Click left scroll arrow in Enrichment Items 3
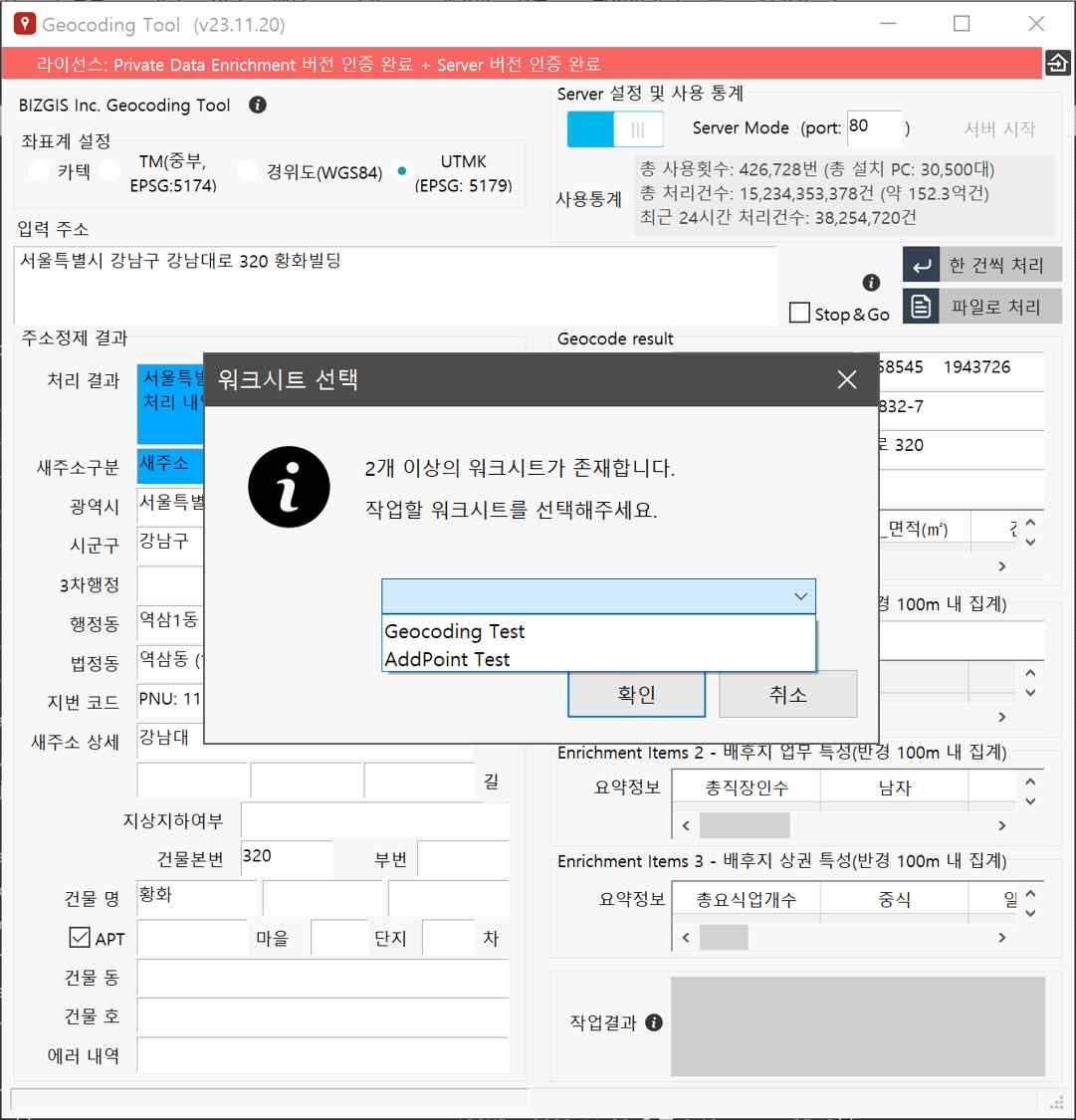Image resolution: width=1076 pixels, height=1120 pixels. point(686,937)
